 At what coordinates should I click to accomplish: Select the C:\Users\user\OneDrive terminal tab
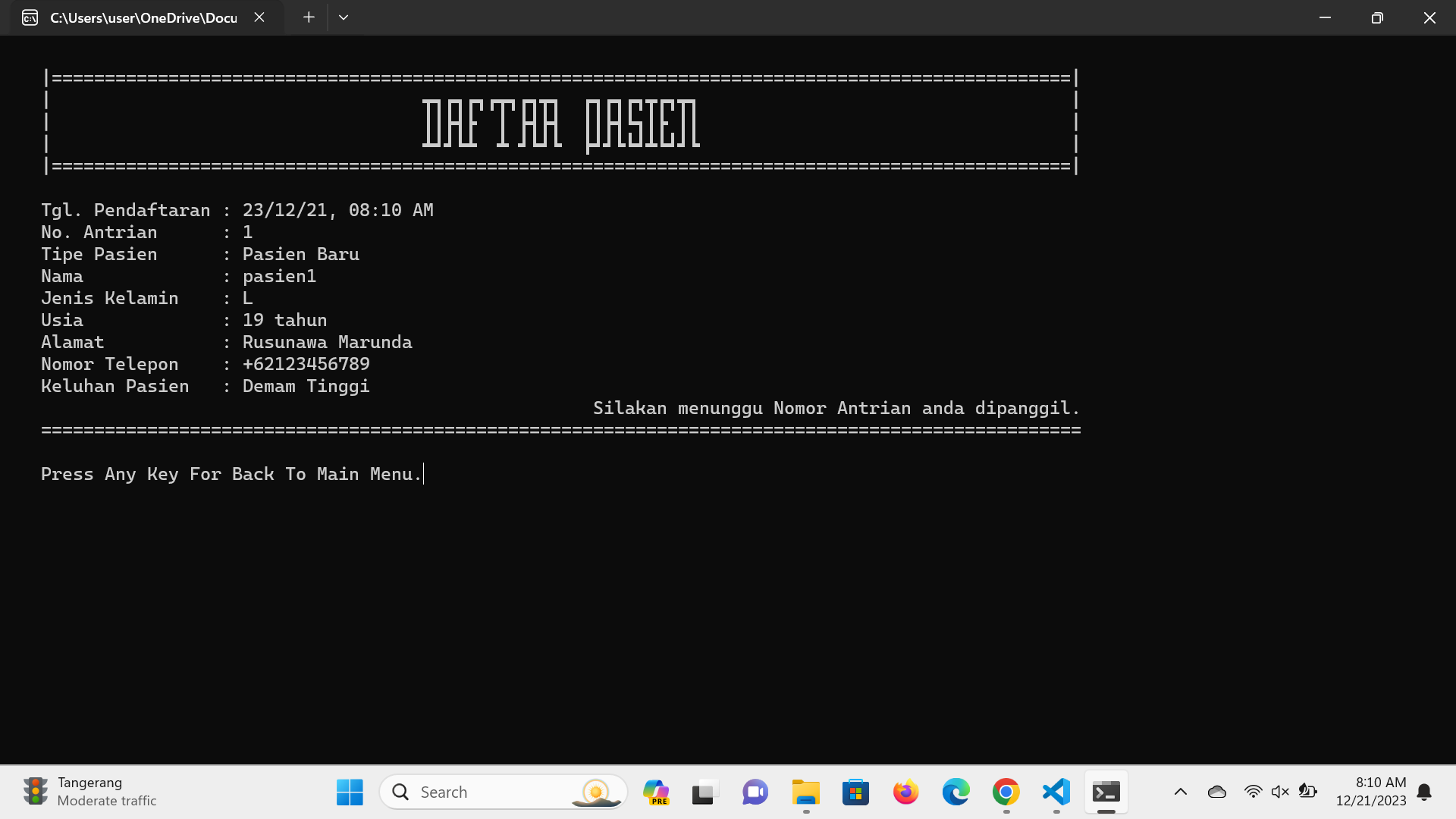coord(143,17)
